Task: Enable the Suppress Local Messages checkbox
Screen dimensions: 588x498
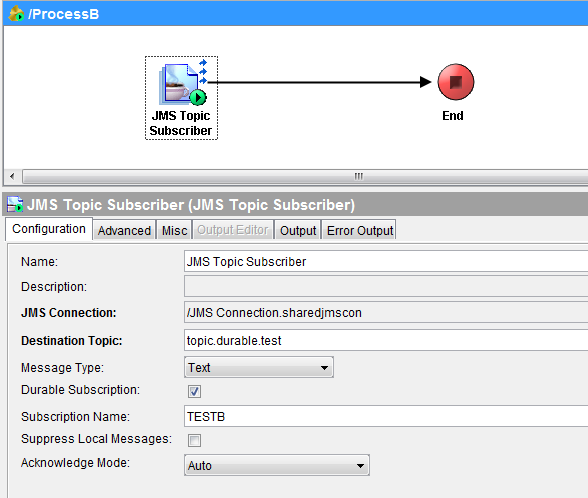Action: [194, 440]
